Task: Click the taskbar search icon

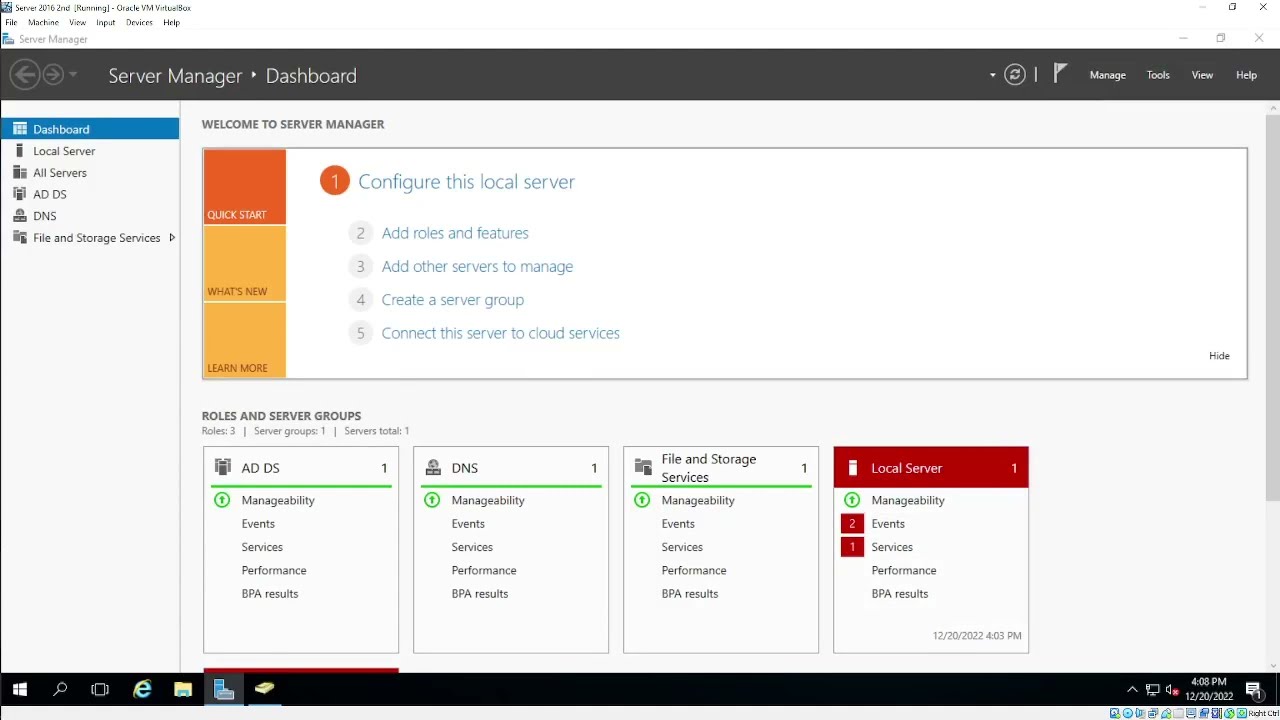Action: coord(60,689)
